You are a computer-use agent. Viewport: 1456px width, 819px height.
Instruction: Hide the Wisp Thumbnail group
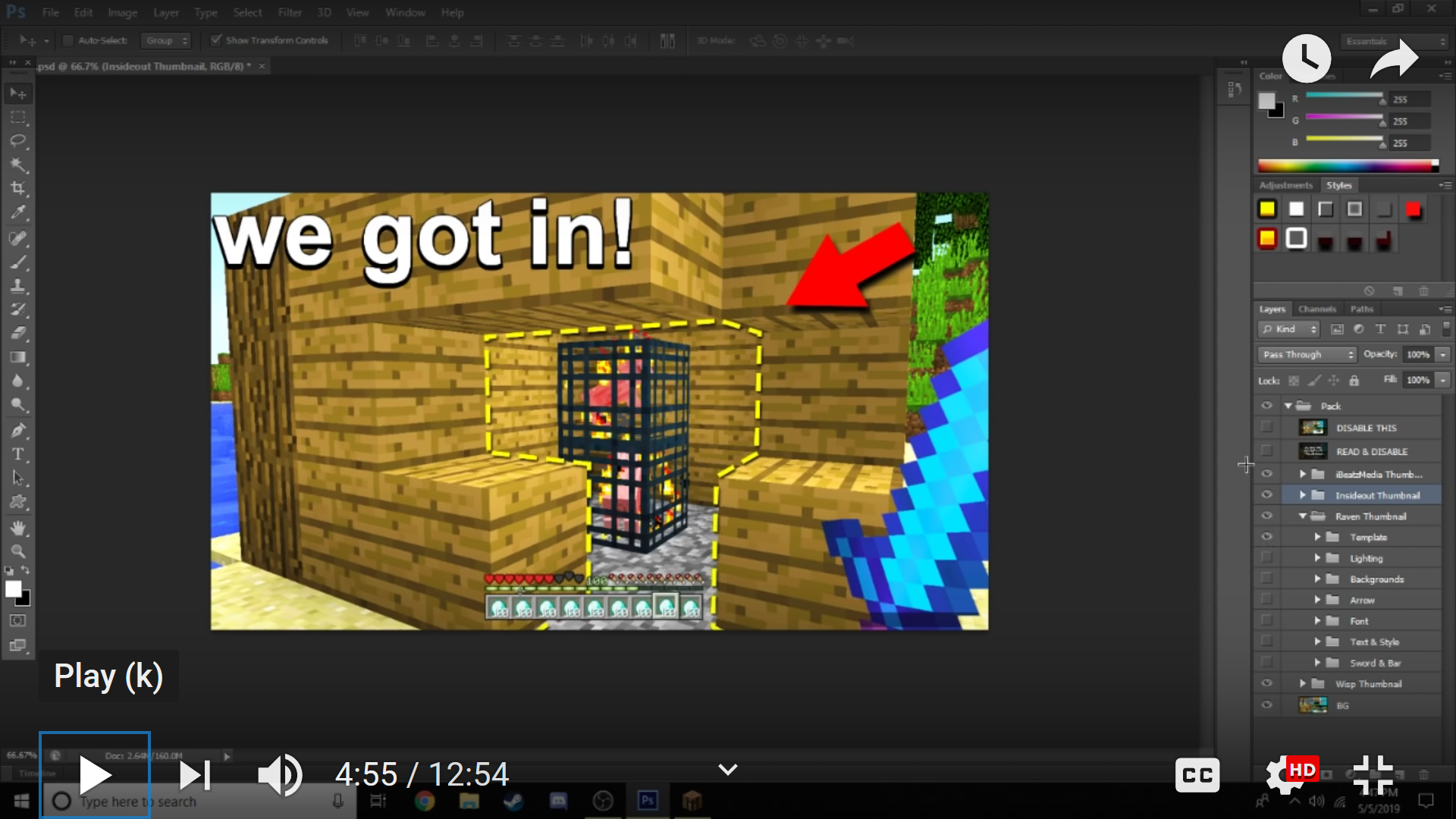(x=1266, y=683)
